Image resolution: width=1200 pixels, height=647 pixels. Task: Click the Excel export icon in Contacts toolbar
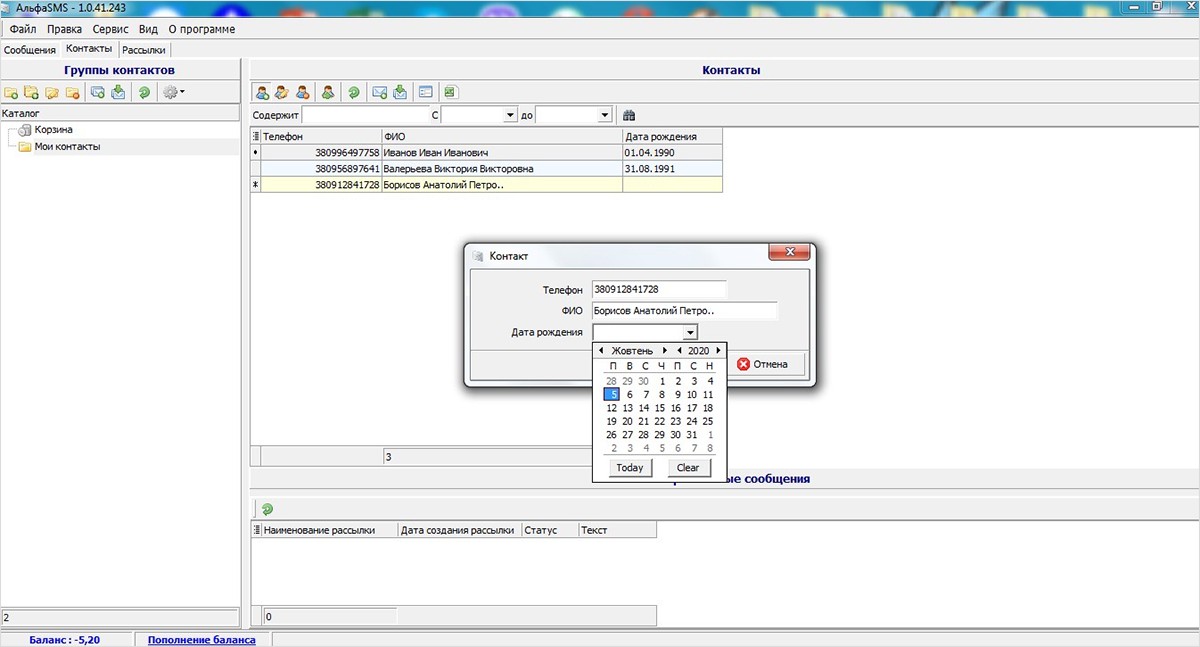451,93
